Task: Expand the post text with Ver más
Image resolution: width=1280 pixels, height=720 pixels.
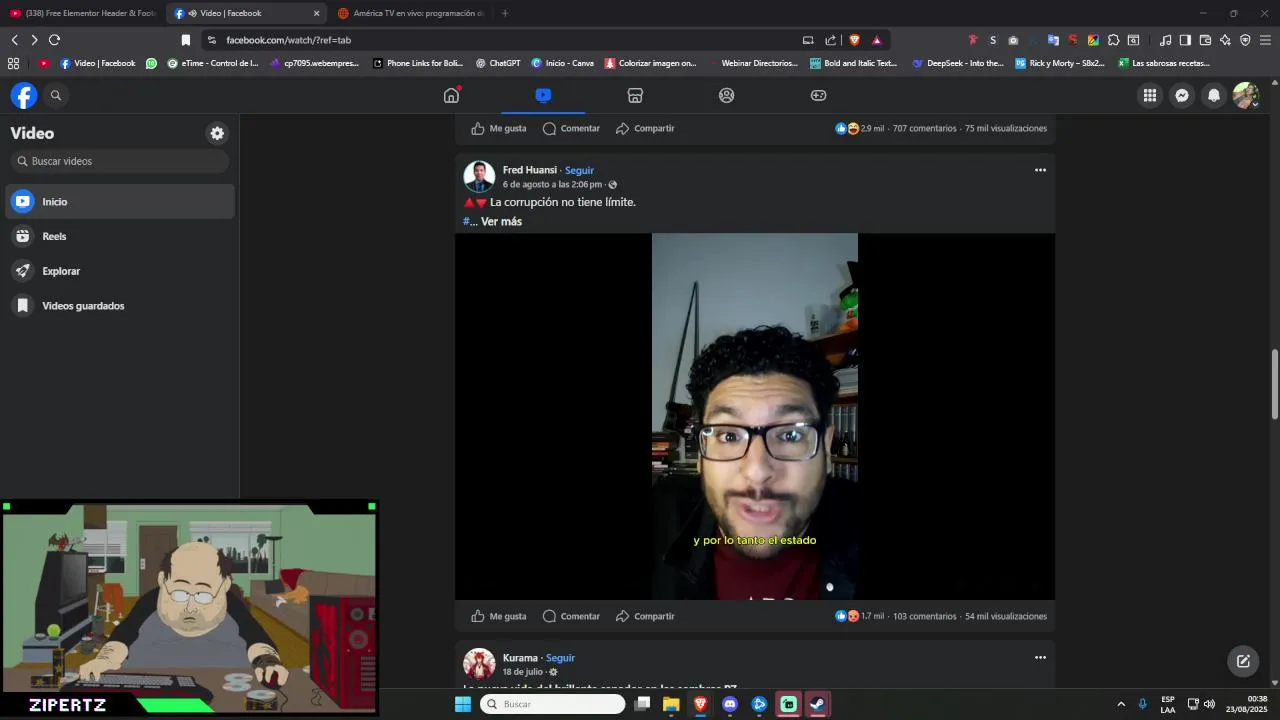Action: [x=501, y=221]
